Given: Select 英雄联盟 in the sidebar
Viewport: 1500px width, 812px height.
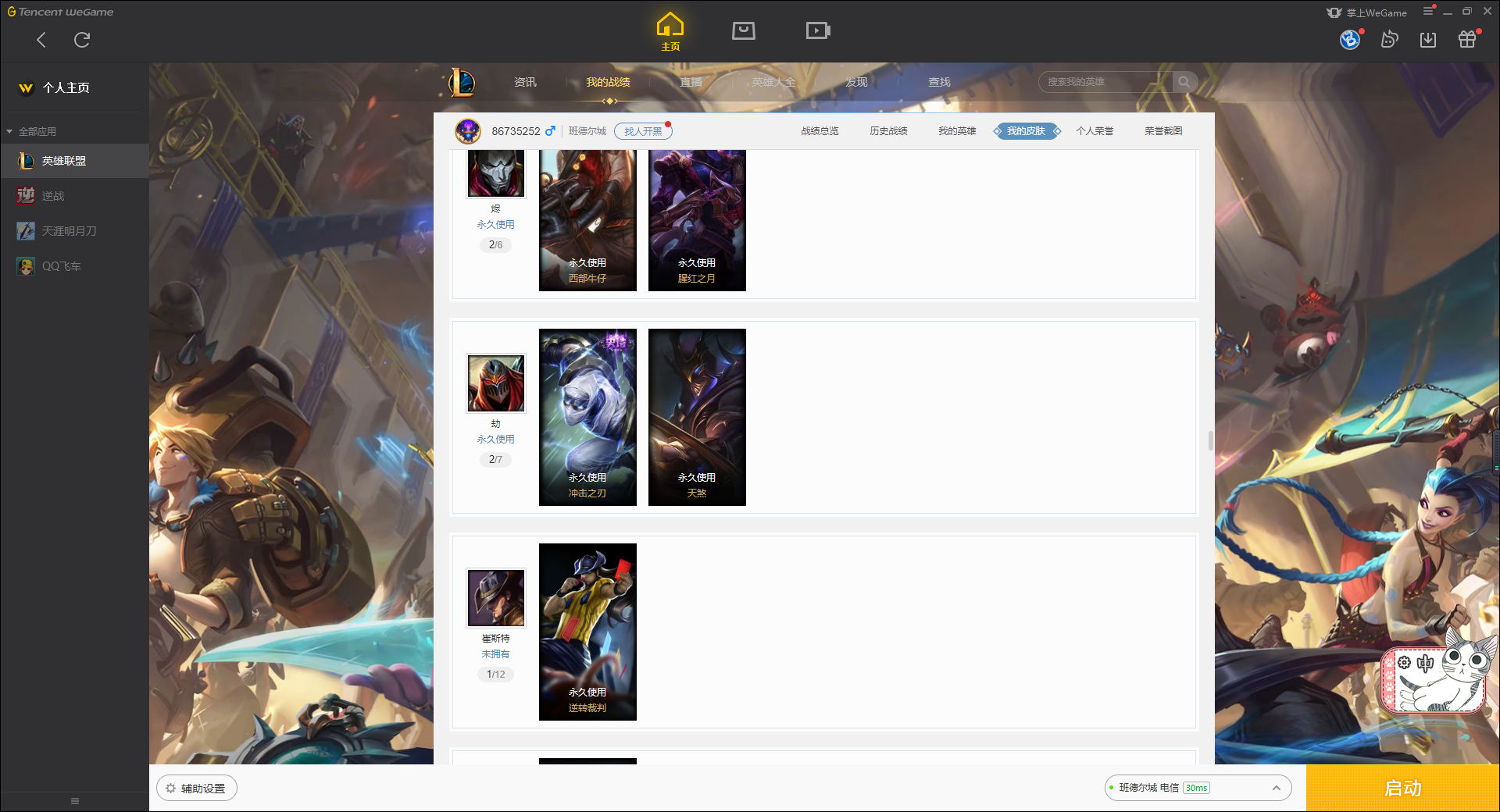Looking at the screenshot, I should (x=74, y=161).
